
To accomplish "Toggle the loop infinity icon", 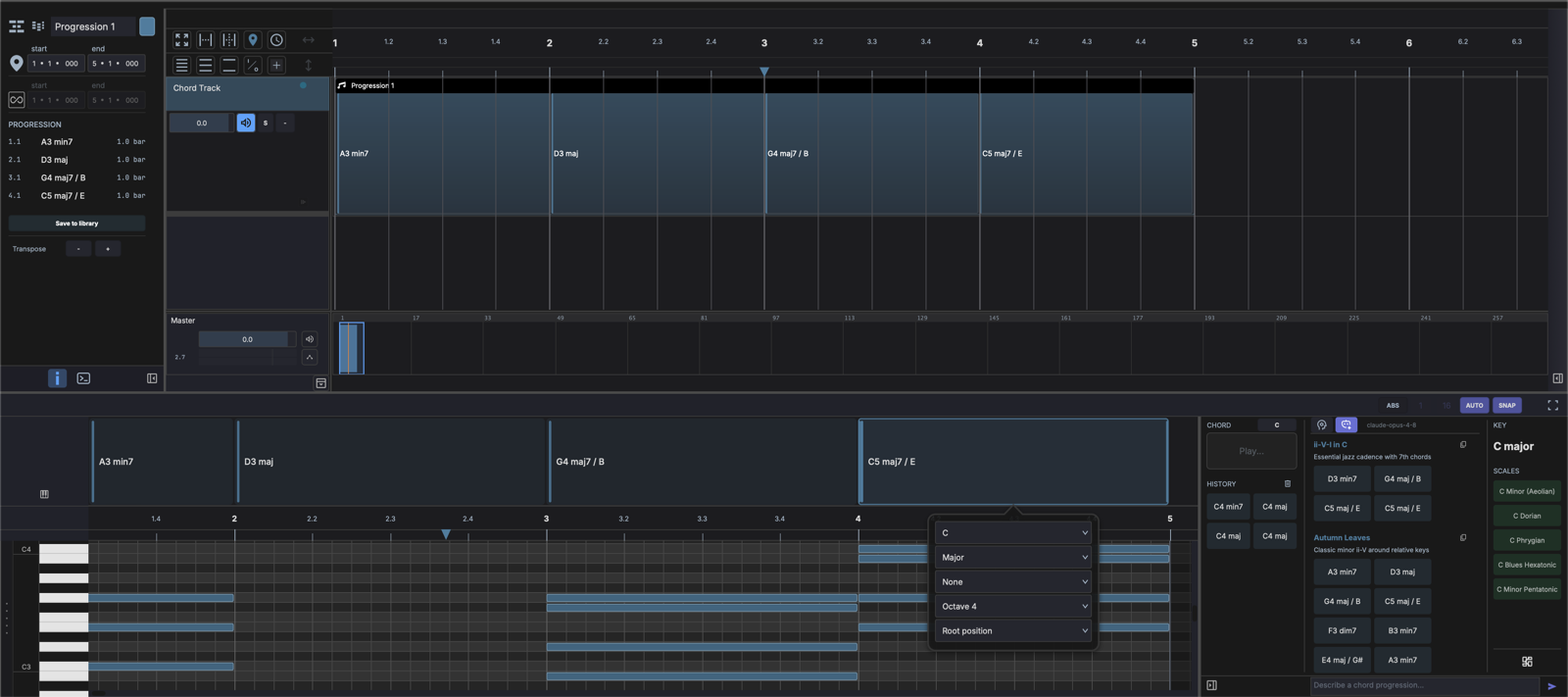I will [x=17, y=100].
